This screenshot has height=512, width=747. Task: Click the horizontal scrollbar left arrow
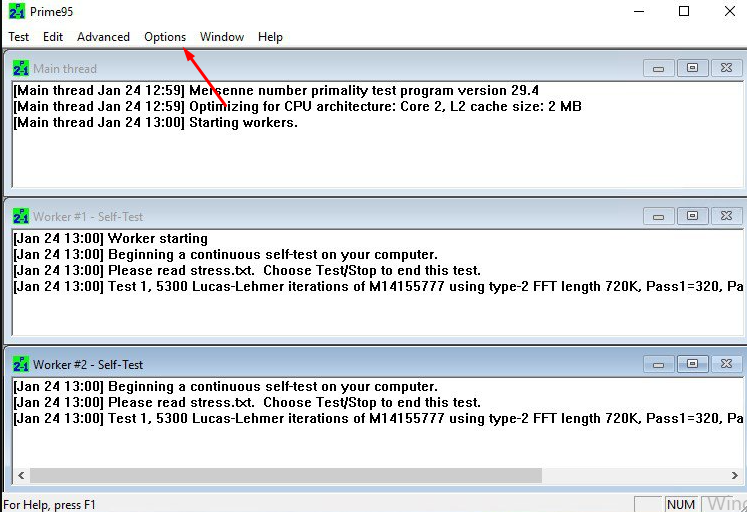pos(21,475)
